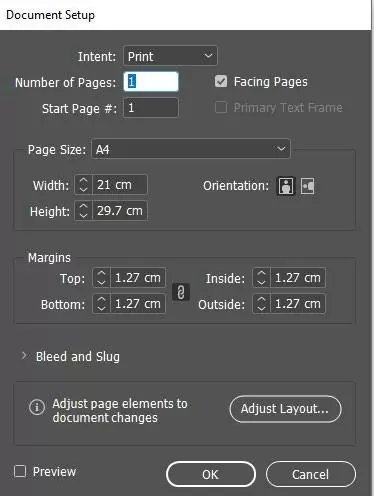Click the Number of Pages field
Screen dimensions: 374x496
pyautogui.click(x=151, y=82)
